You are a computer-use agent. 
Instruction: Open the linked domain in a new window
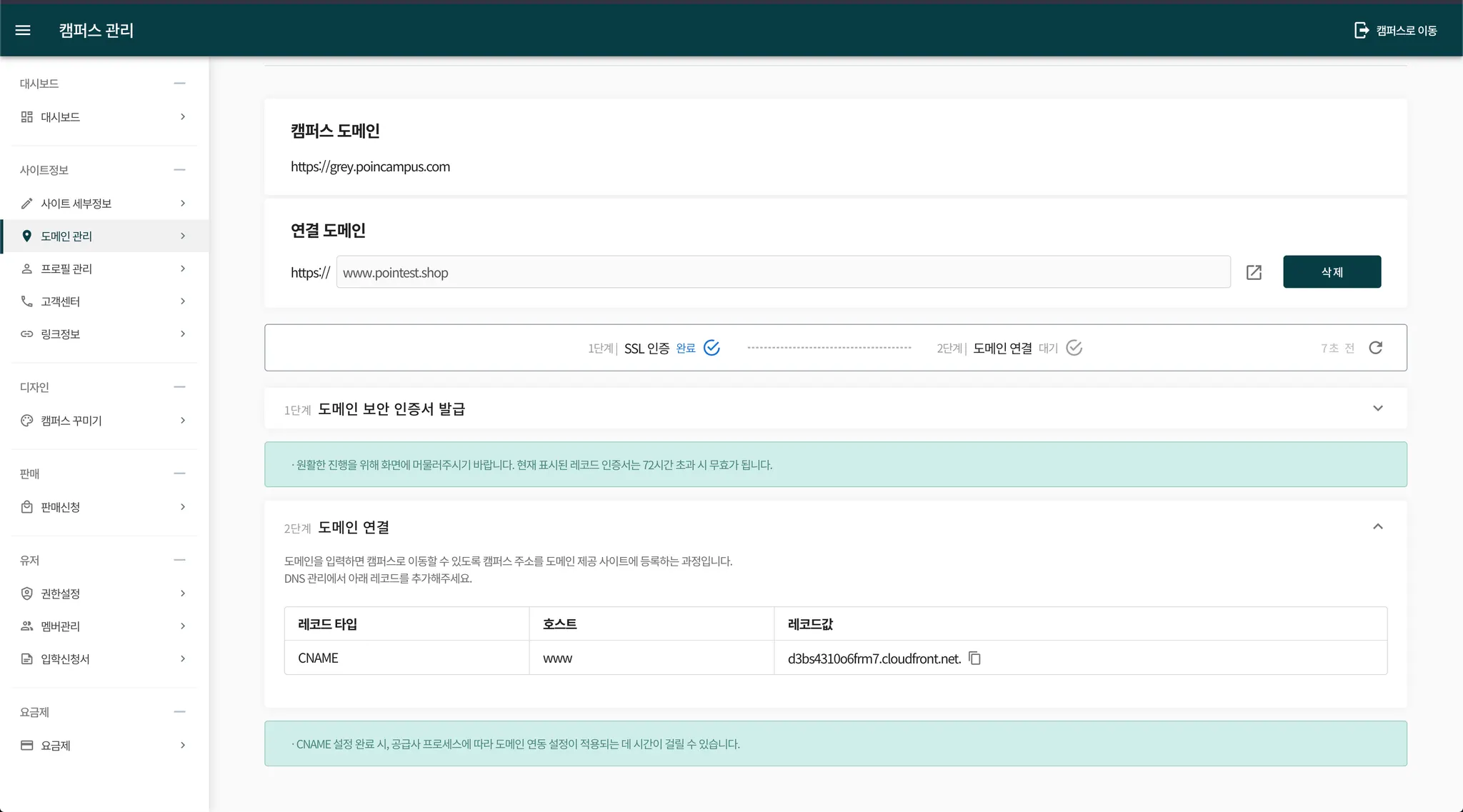coord(1254,272)
